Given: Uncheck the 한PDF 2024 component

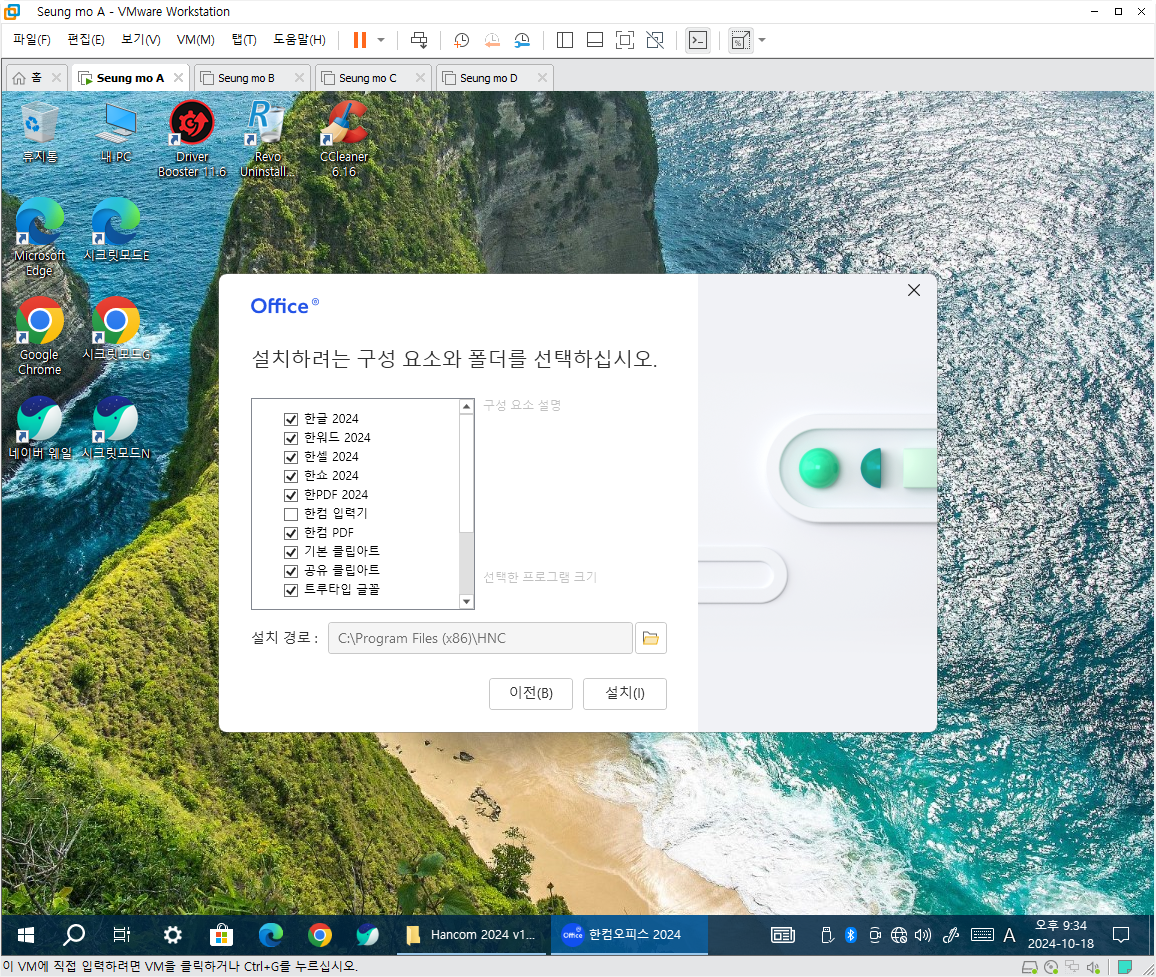Looking at the screenshot, I should click(291, 495).
